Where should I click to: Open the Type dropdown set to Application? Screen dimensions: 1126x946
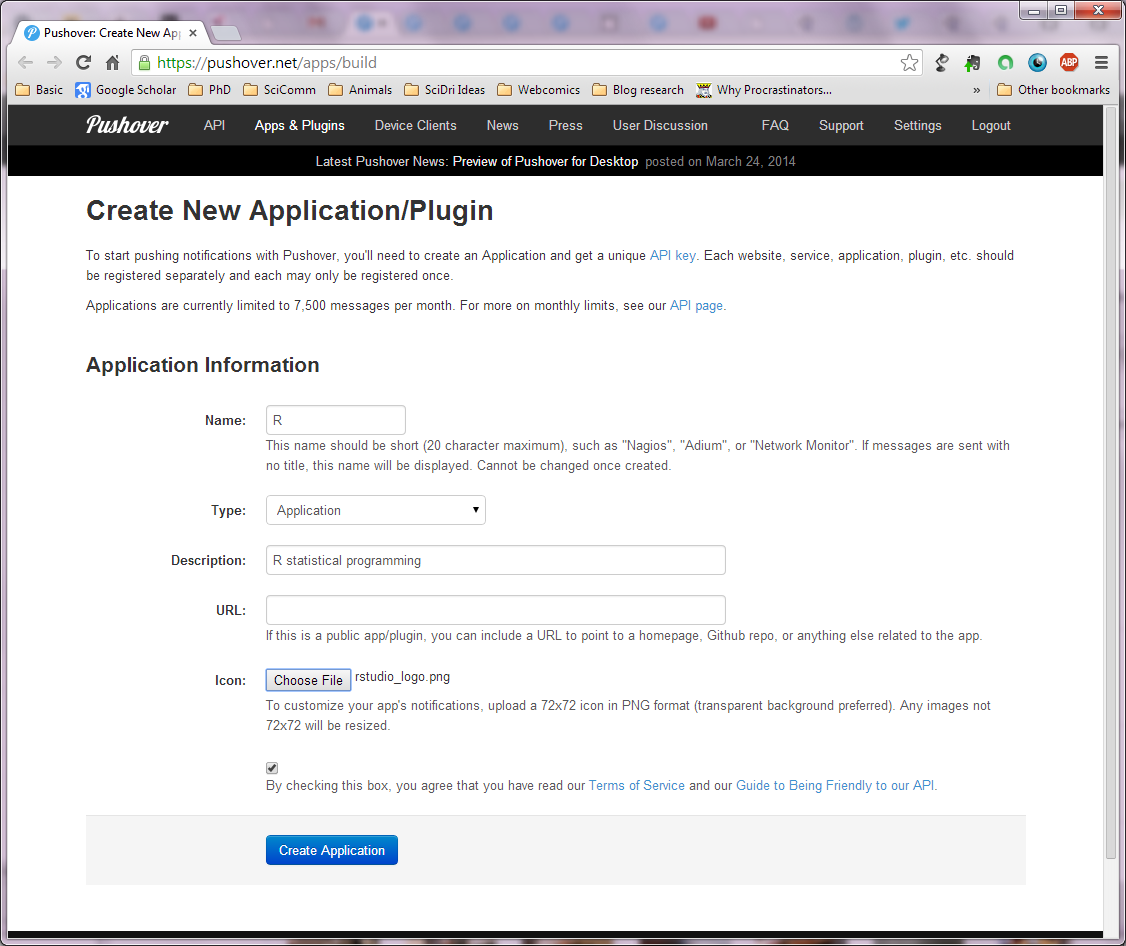(375, 510)
